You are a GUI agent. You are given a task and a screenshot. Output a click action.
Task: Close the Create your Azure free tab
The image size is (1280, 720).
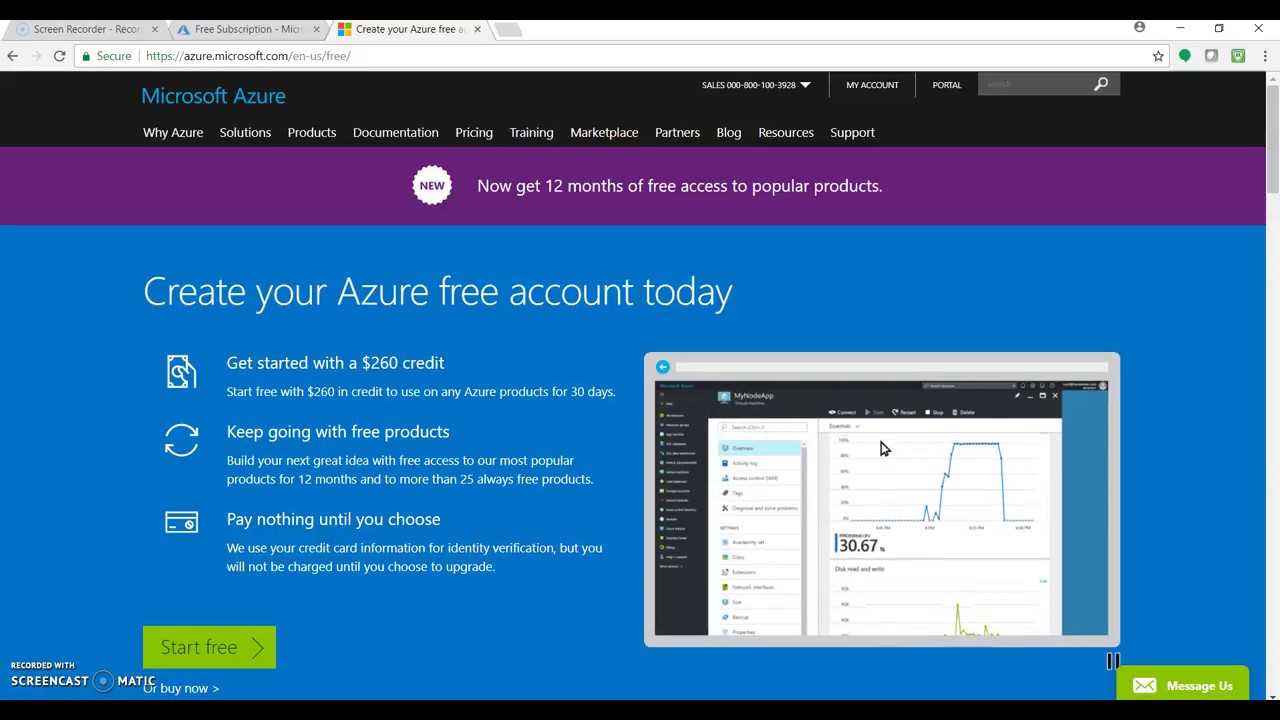(x=477, y=29)
